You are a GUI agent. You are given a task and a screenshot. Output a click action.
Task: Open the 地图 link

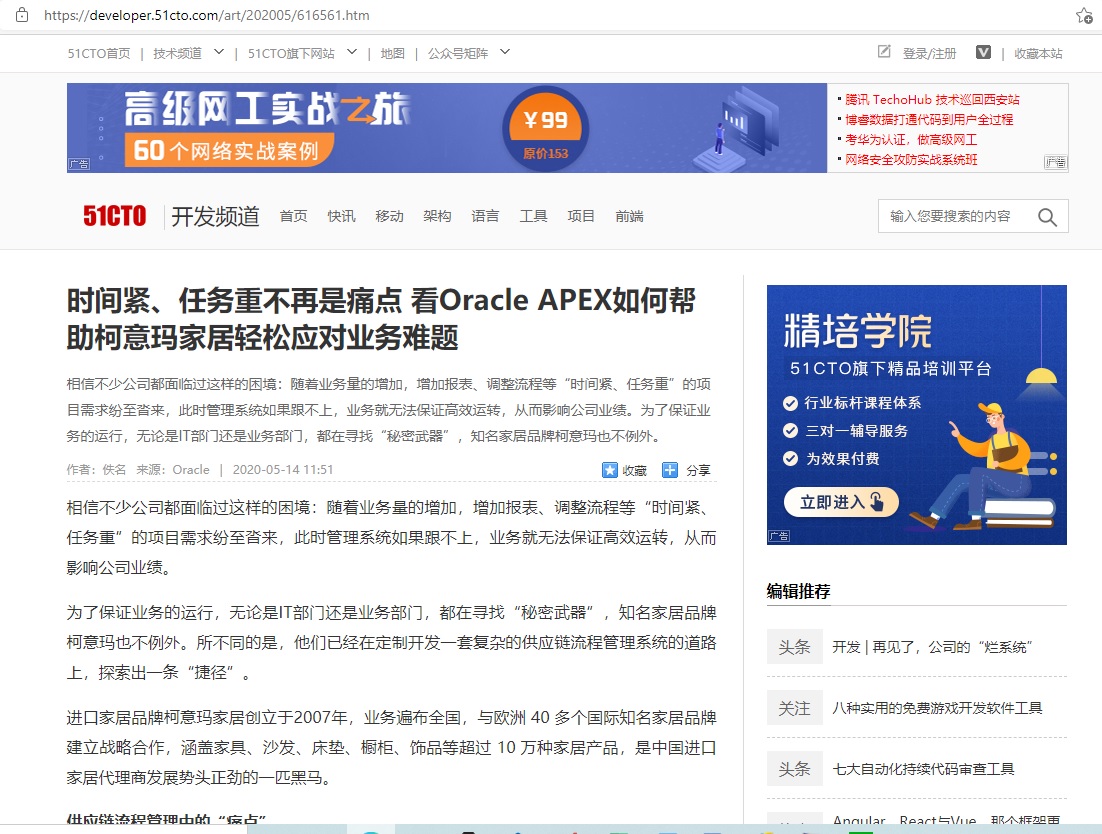pos(392,53)
